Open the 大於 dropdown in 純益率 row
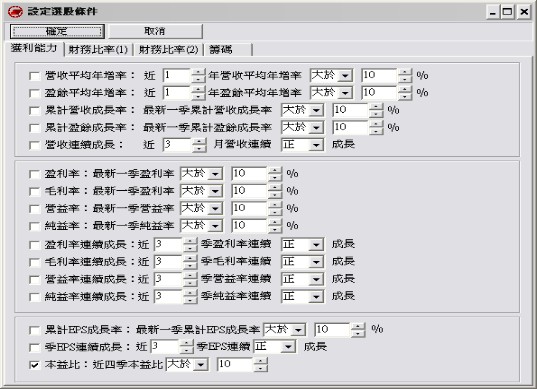537x389 pixels. 201,226
